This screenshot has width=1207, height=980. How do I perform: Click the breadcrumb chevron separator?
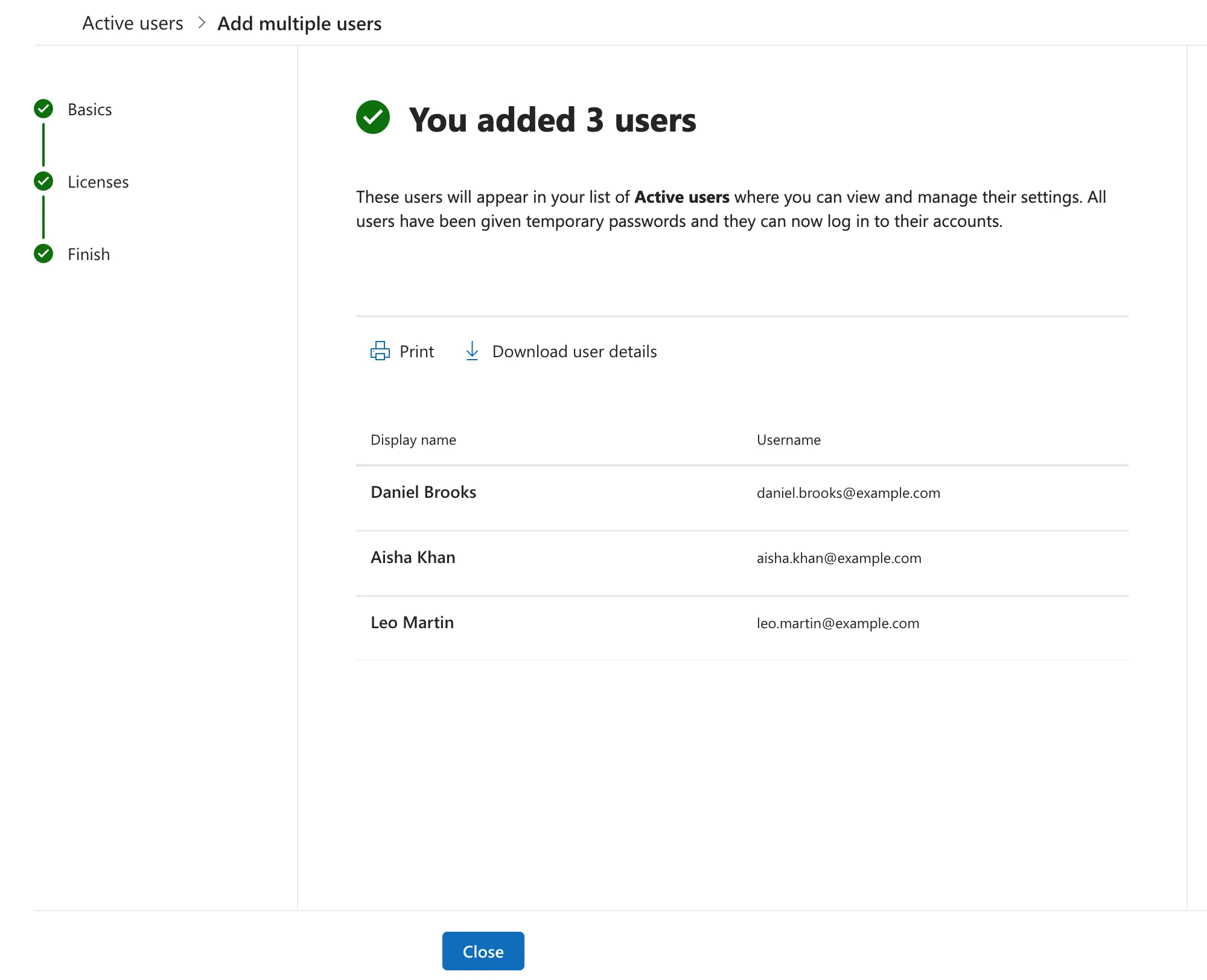click(202, 24)
